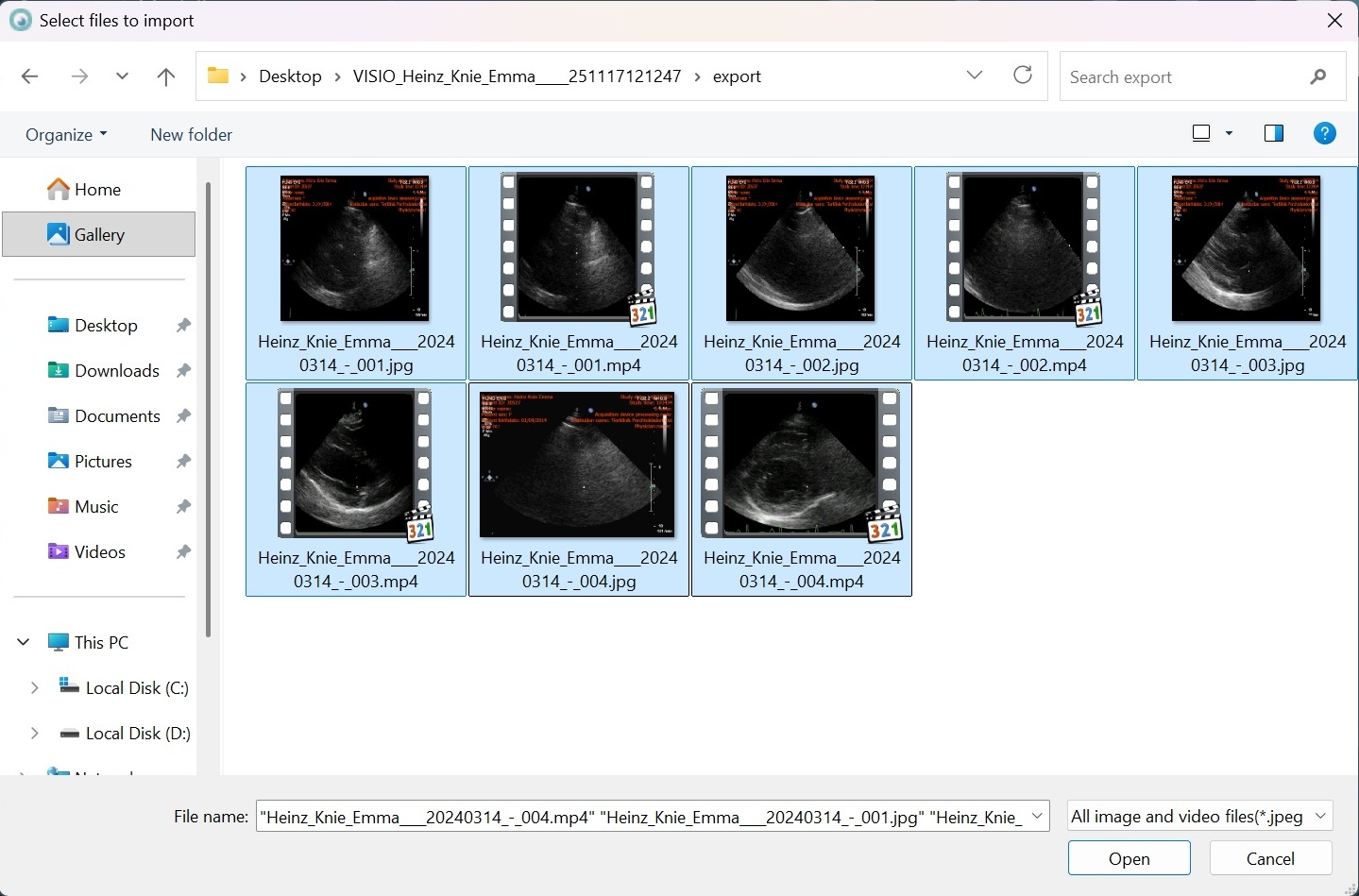Open the file type filter dropdown
1359x896 pixels.
1199,817
